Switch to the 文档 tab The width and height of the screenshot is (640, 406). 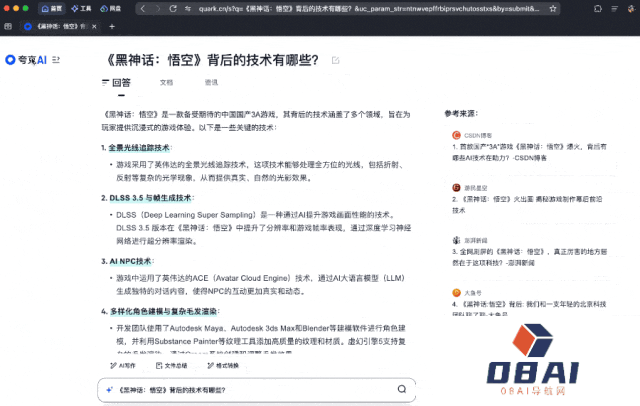(166, 83)
